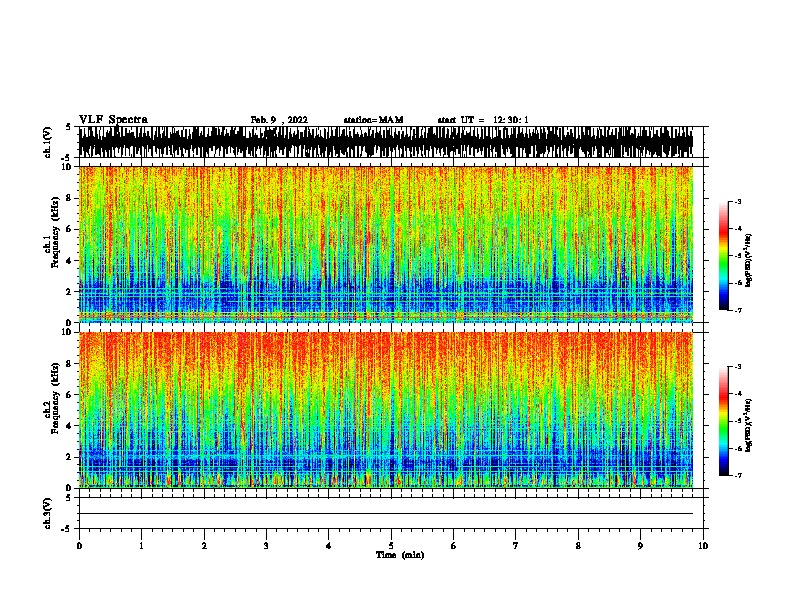Click the "8" kHz tick on ch.2 frequency axis
792x612 pixels.
71,364
